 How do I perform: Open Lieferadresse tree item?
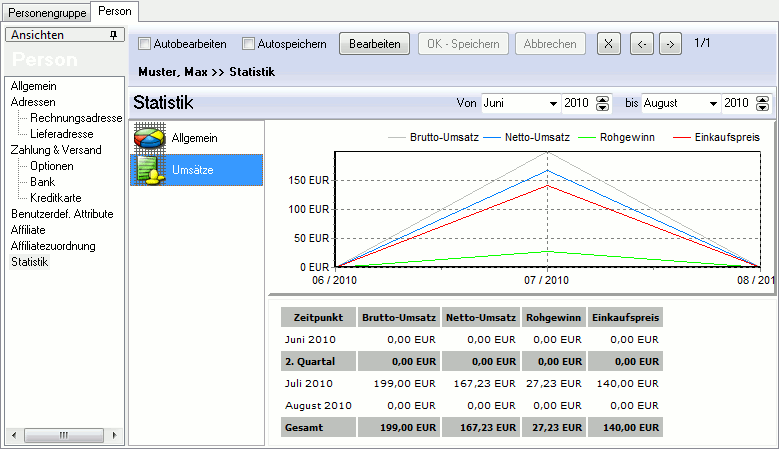click(x=62, y=134)
